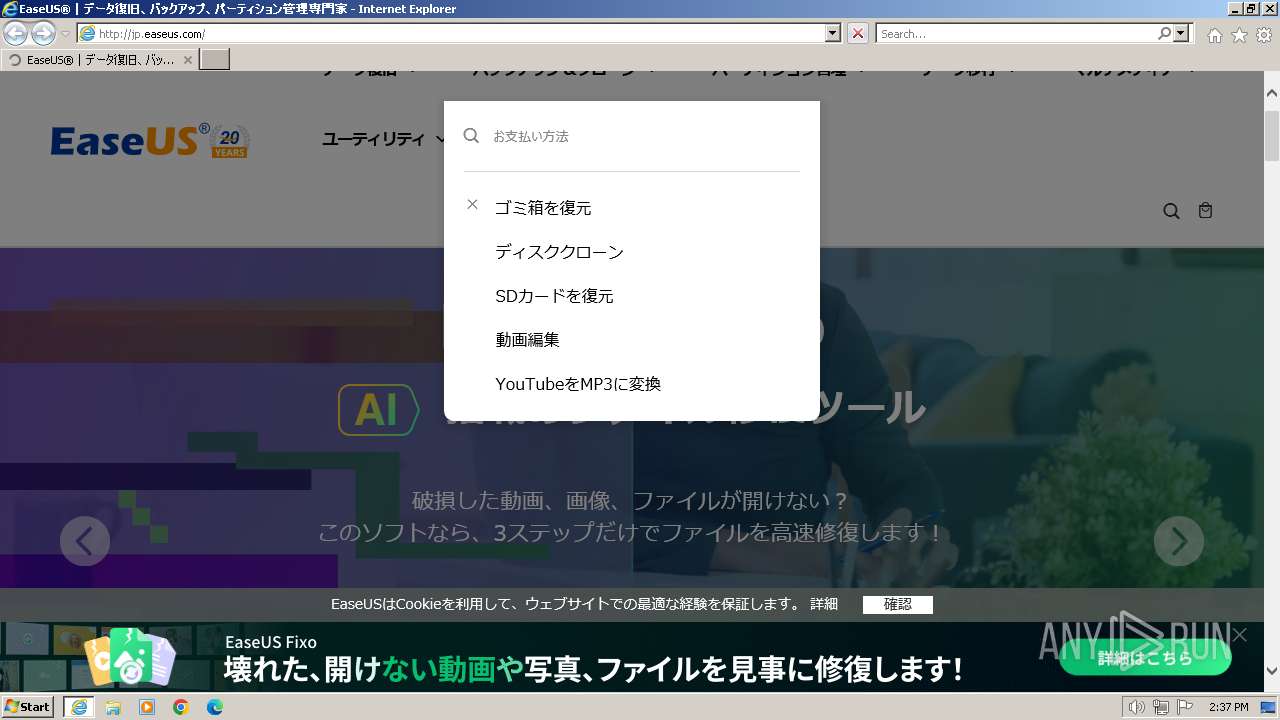The image size is (1280, 720).
Task: Click the Action Center flag icon
Action: (x=1185, y=707)
